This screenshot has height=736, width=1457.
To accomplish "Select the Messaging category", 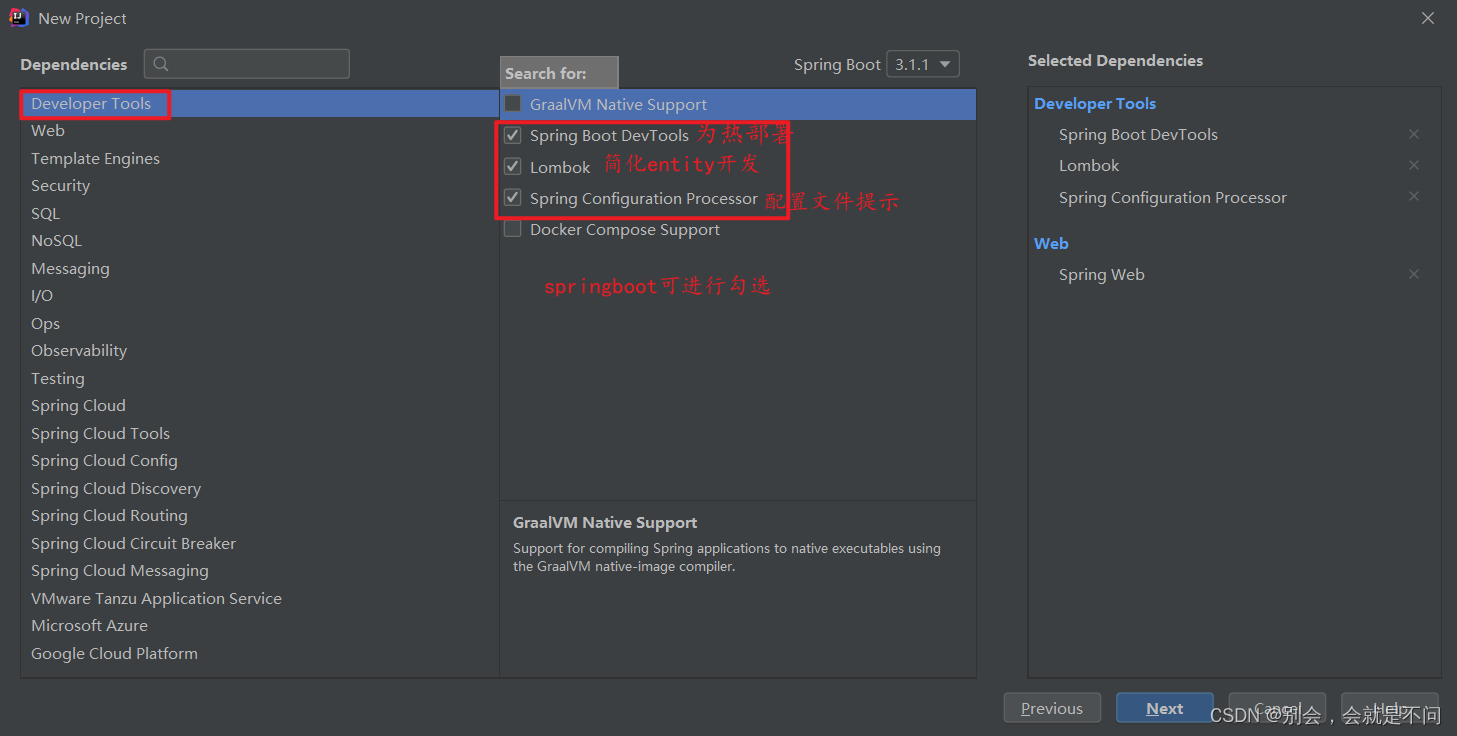I will pyautogui.click(x=259, y=268).
